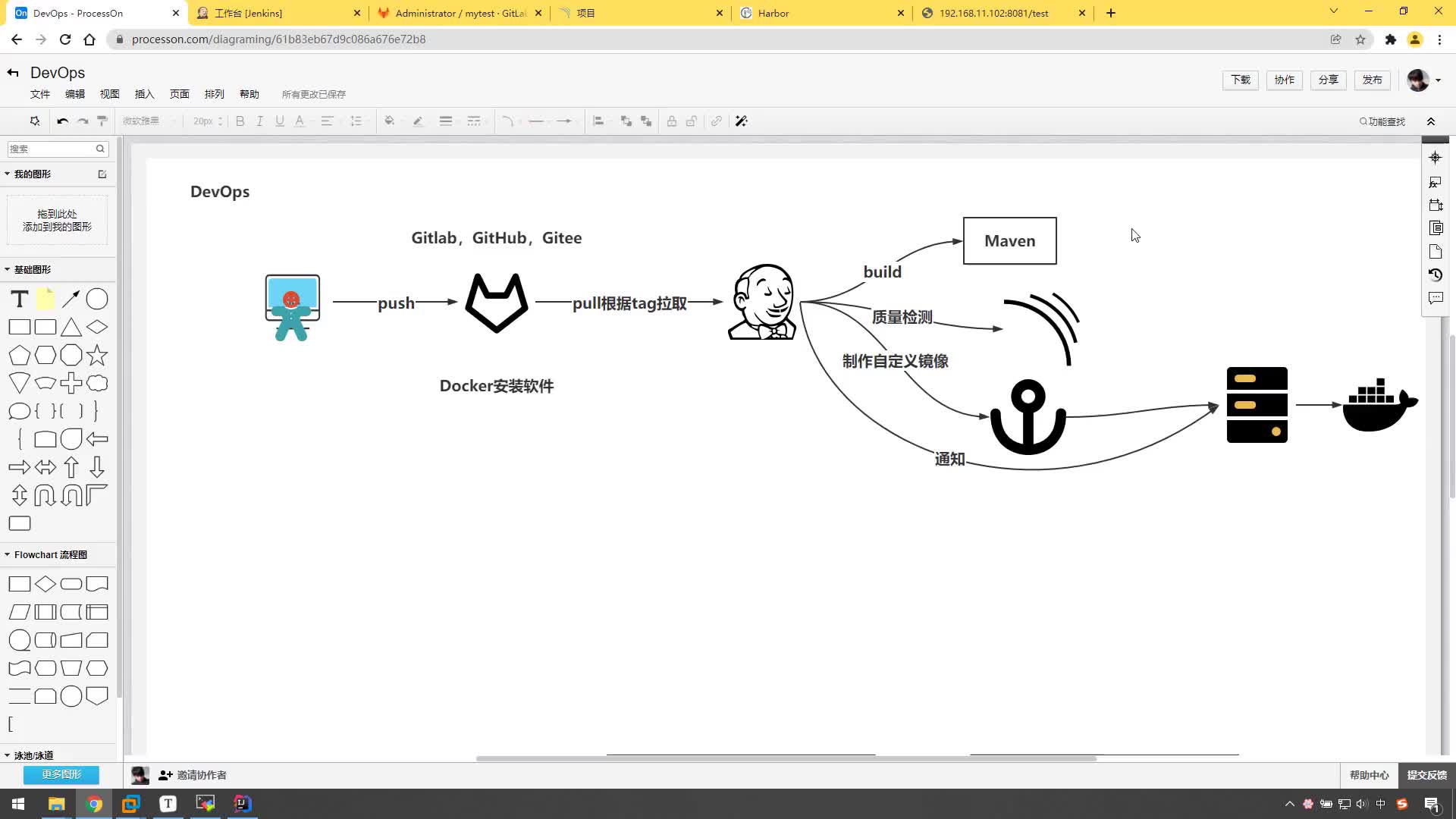Click the unlock shape icon
Screen dimensions: 1456x819
[692, 121]
